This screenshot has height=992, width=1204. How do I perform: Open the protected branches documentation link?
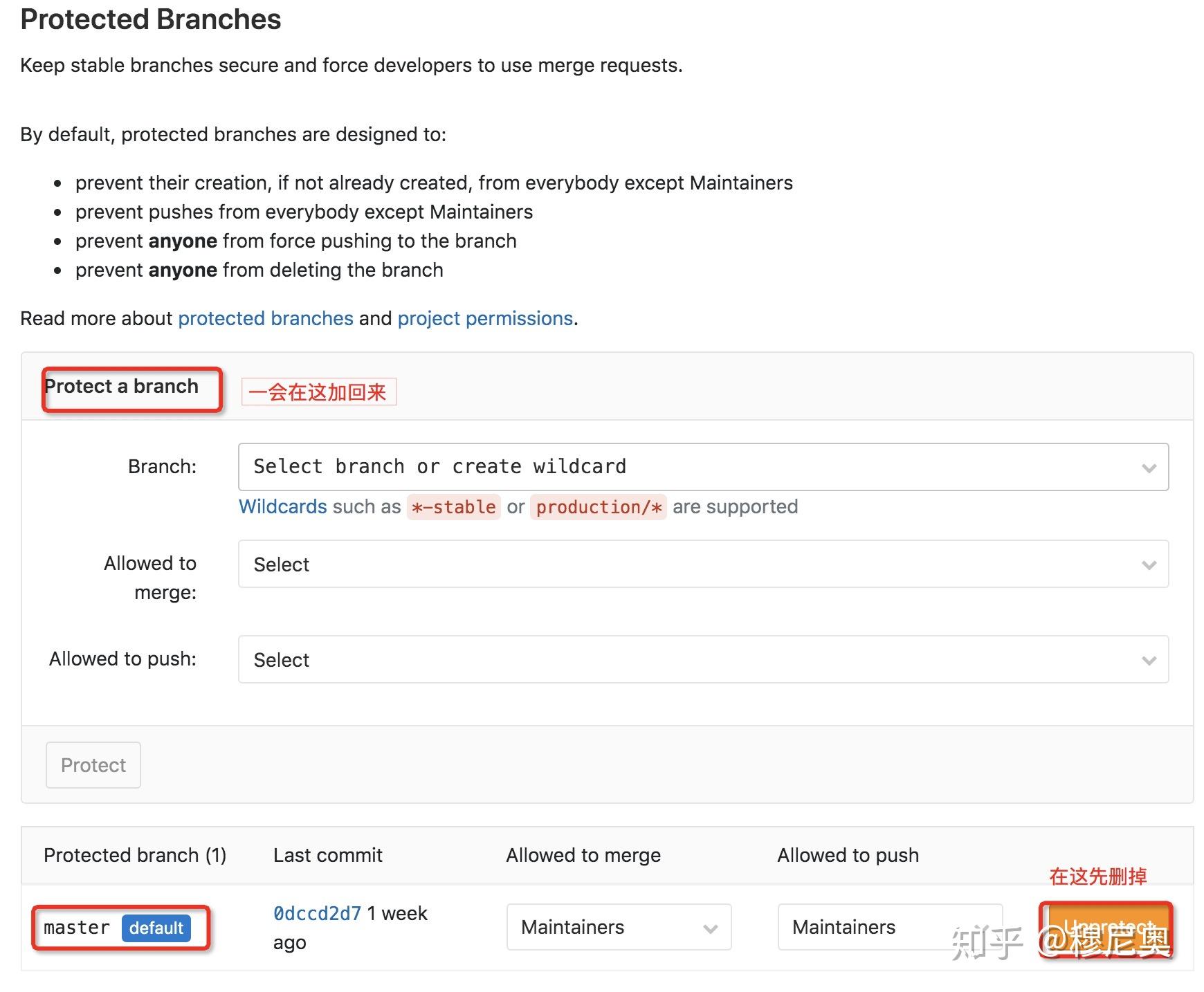(x=266, y=318)
